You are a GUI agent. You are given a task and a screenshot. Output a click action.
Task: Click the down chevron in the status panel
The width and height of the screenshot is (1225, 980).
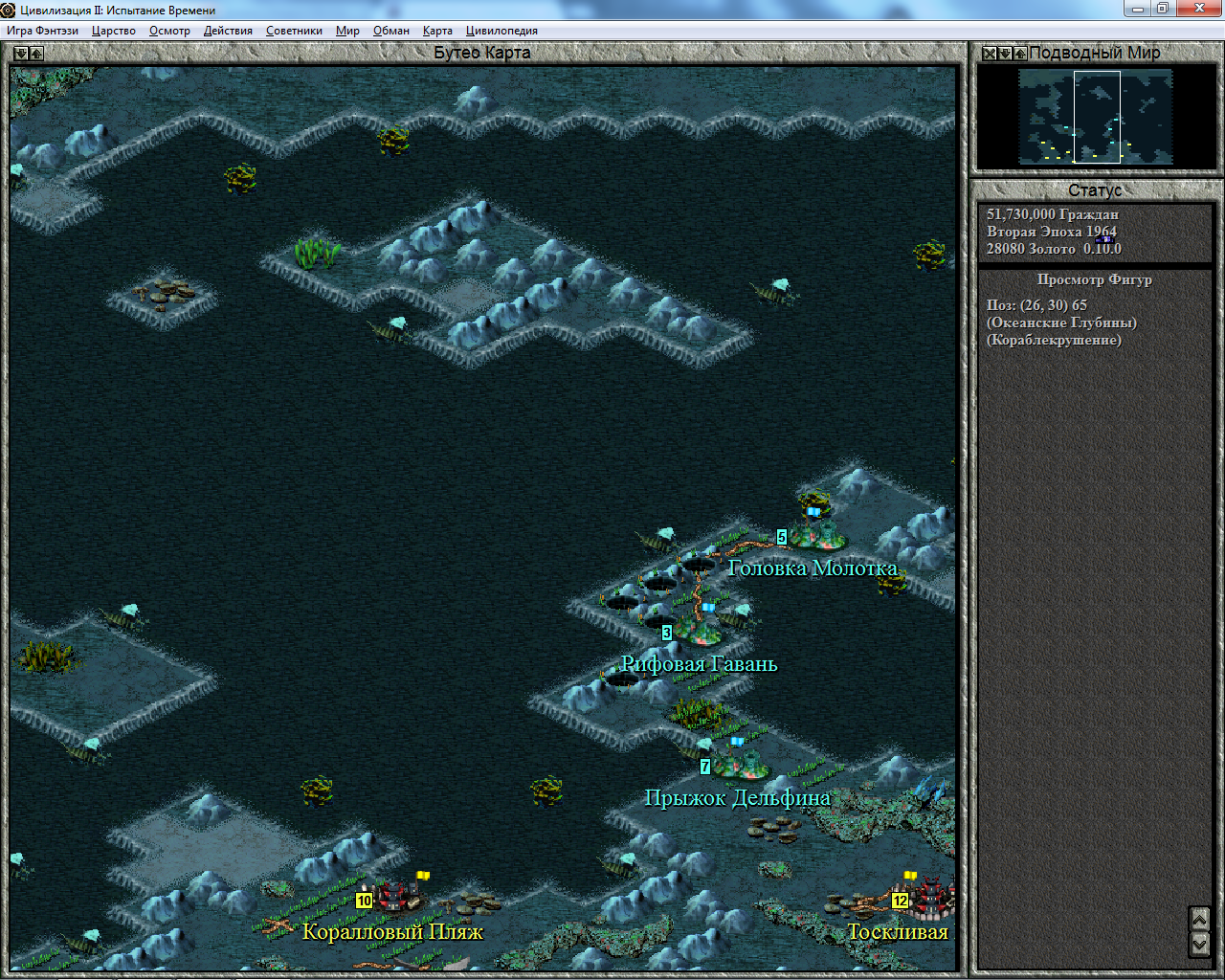(x=1199, y=943)
